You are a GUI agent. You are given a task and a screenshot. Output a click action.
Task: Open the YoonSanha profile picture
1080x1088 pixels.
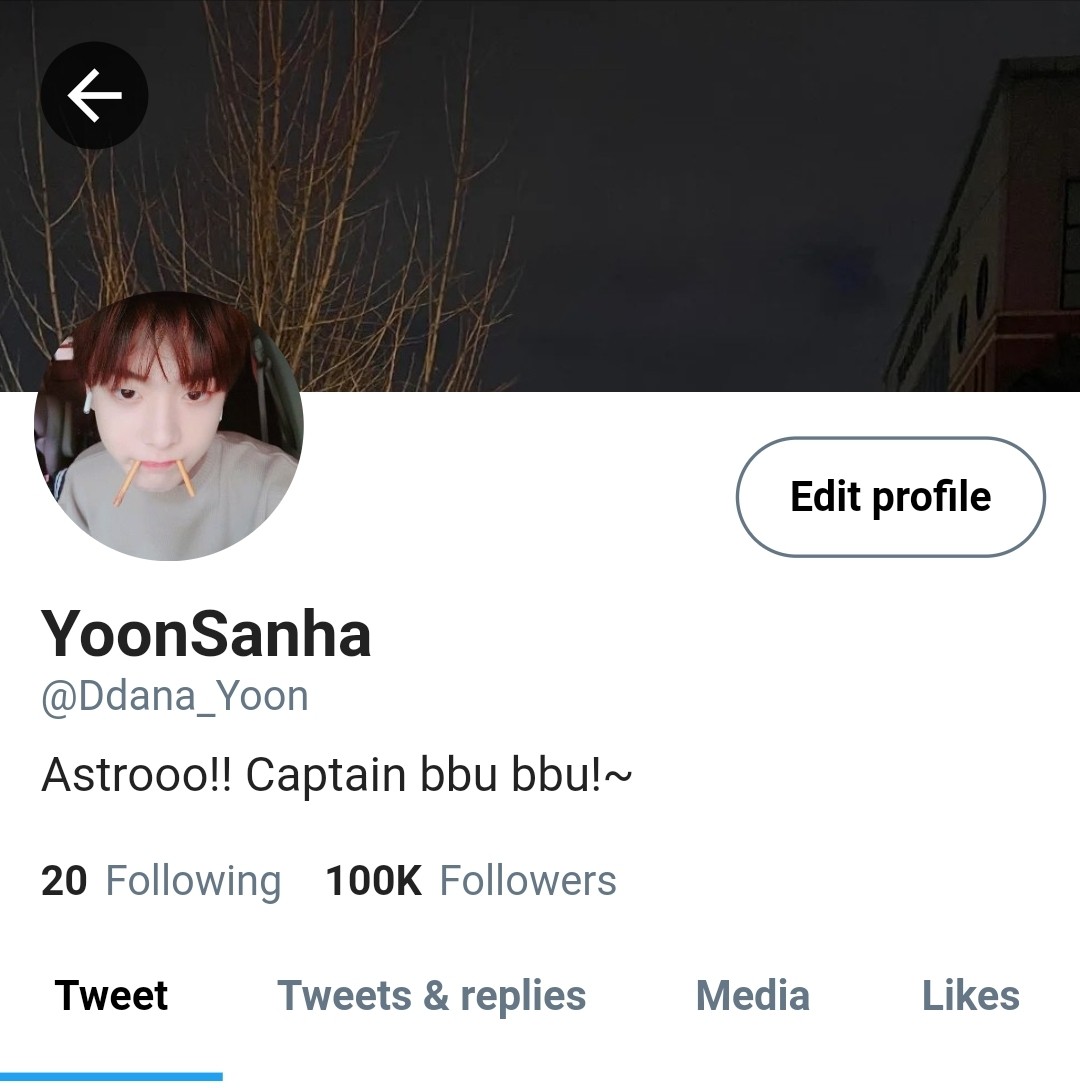coord(169,426)
